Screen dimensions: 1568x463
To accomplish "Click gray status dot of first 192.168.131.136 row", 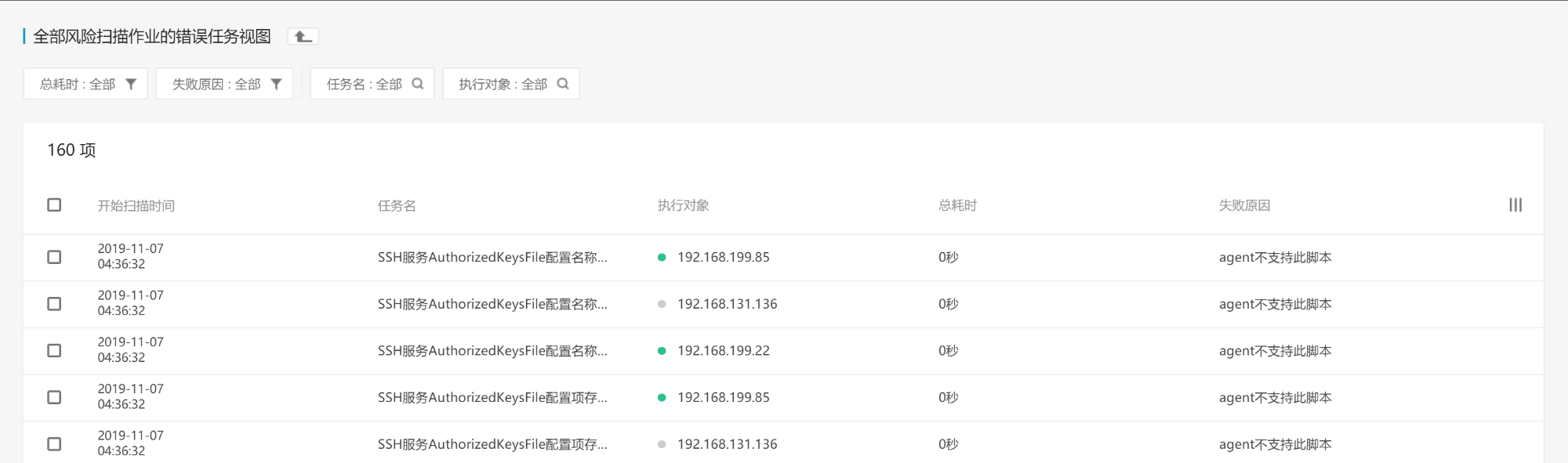I will pos(662,304).
